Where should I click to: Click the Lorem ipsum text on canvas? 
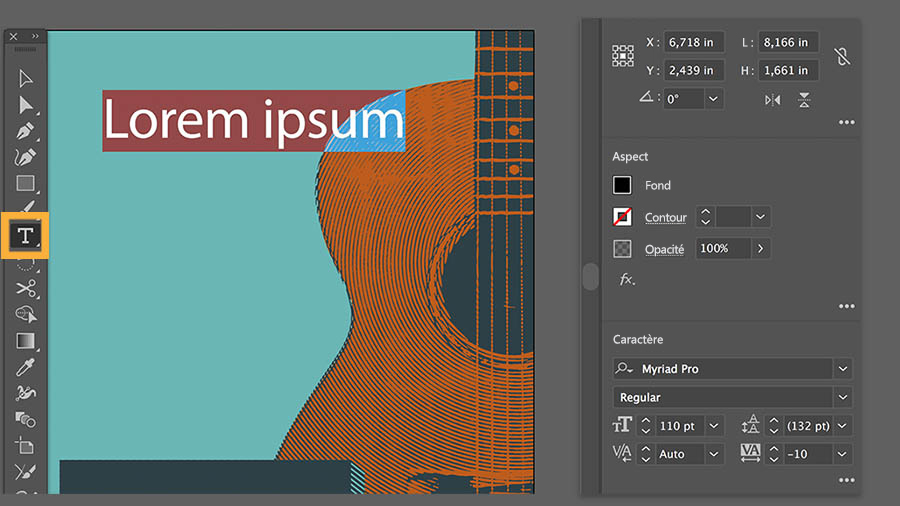(x=254, y=120)
